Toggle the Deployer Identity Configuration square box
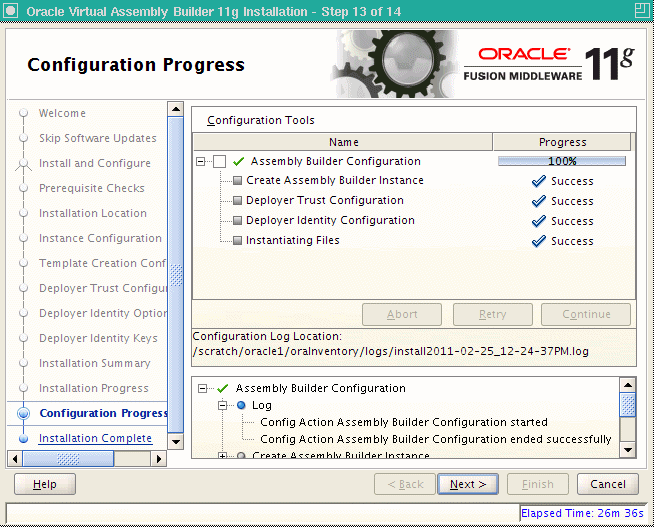Screen dimensions: 654x527 tap(237, 220)
